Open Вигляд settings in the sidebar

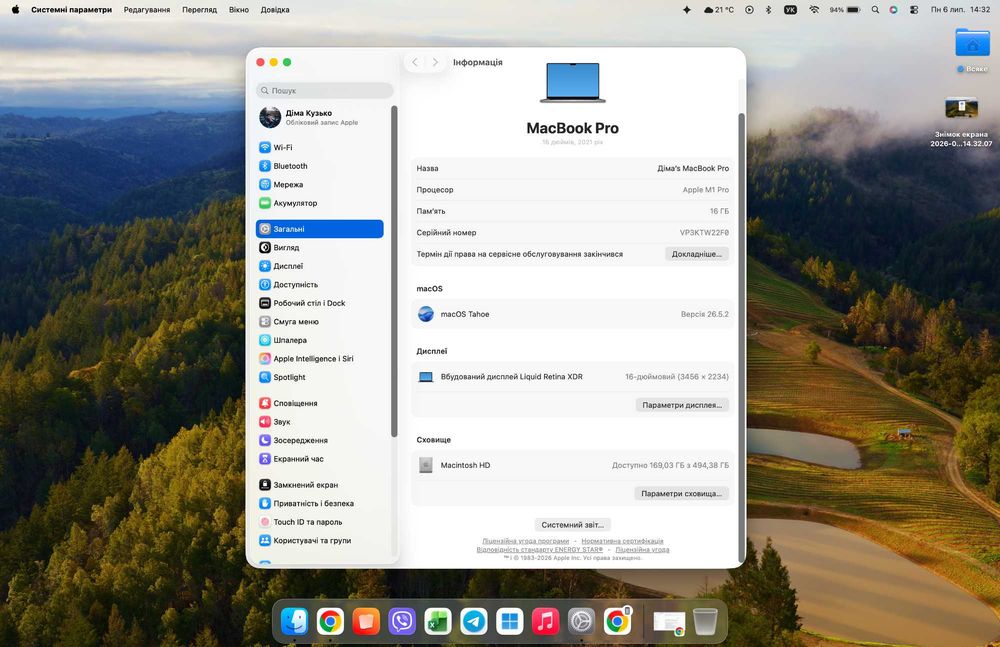click(320, 248)
